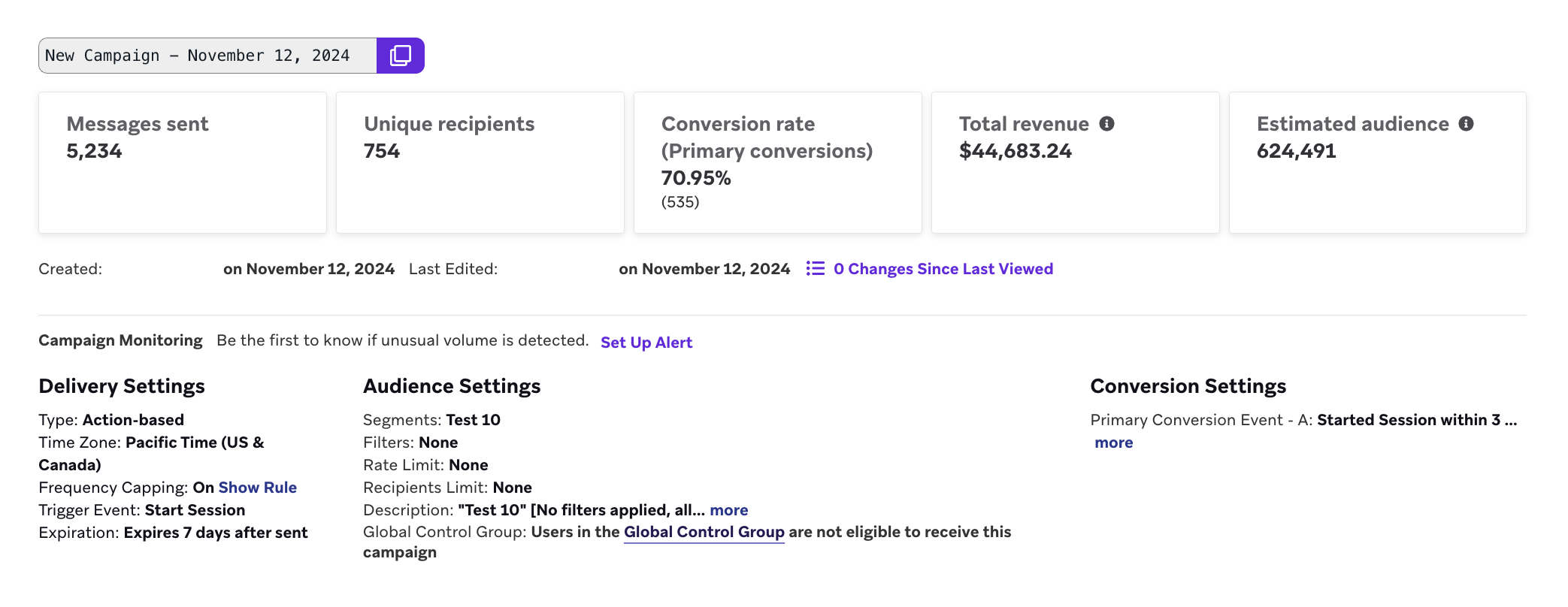The image size is (1568, 607).
Task: Expand Primary Conversion Event with more
Action: click(x=1113, y=442)
